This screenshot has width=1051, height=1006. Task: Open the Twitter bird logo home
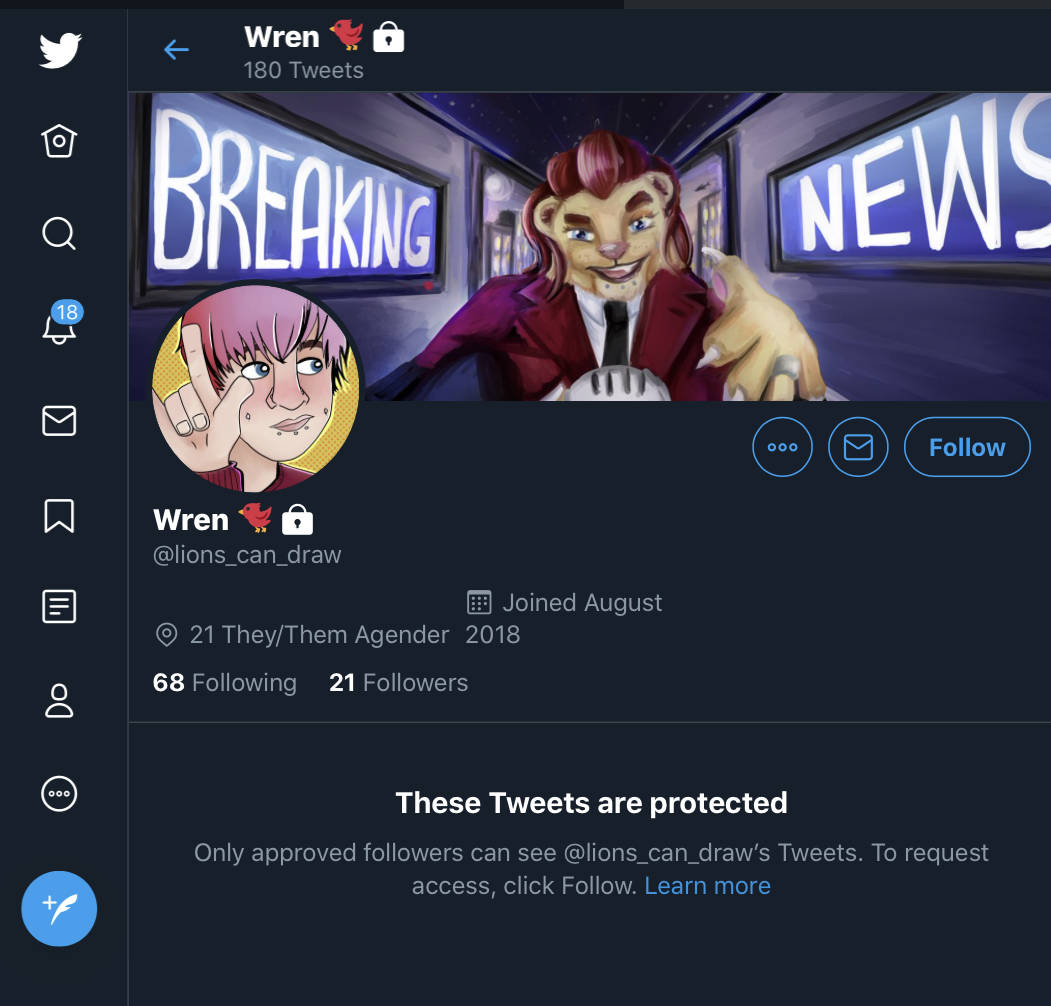pyautogui.click(x=60, y=50)
